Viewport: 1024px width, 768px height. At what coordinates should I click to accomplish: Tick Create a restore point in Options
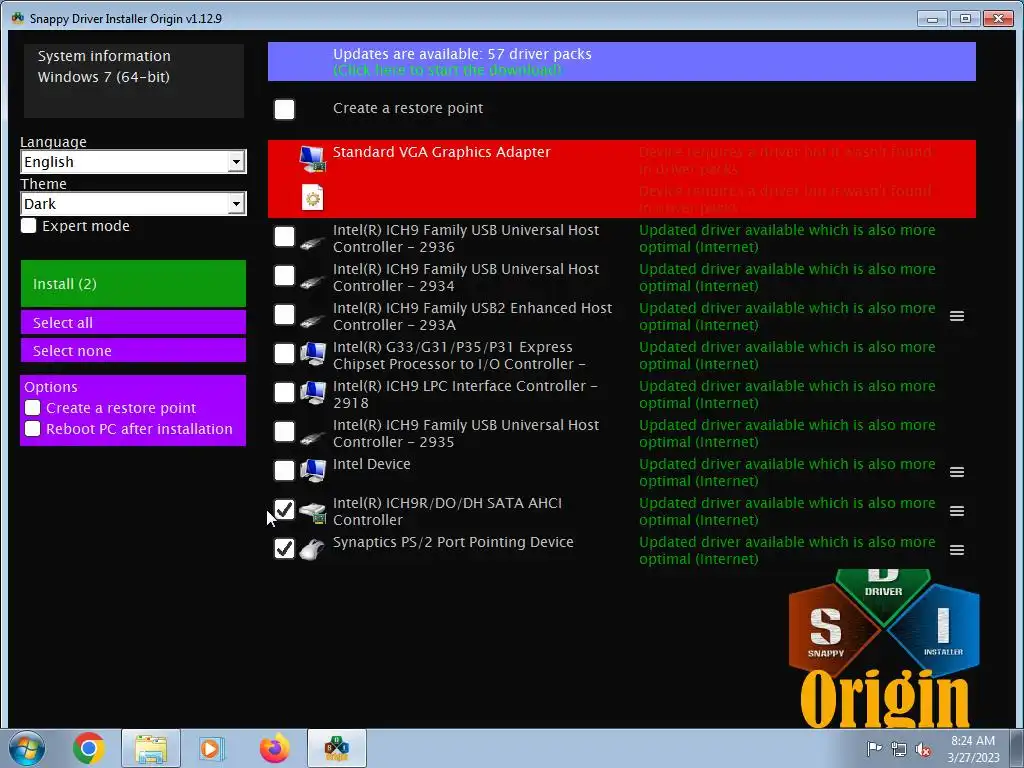point(33,408)
